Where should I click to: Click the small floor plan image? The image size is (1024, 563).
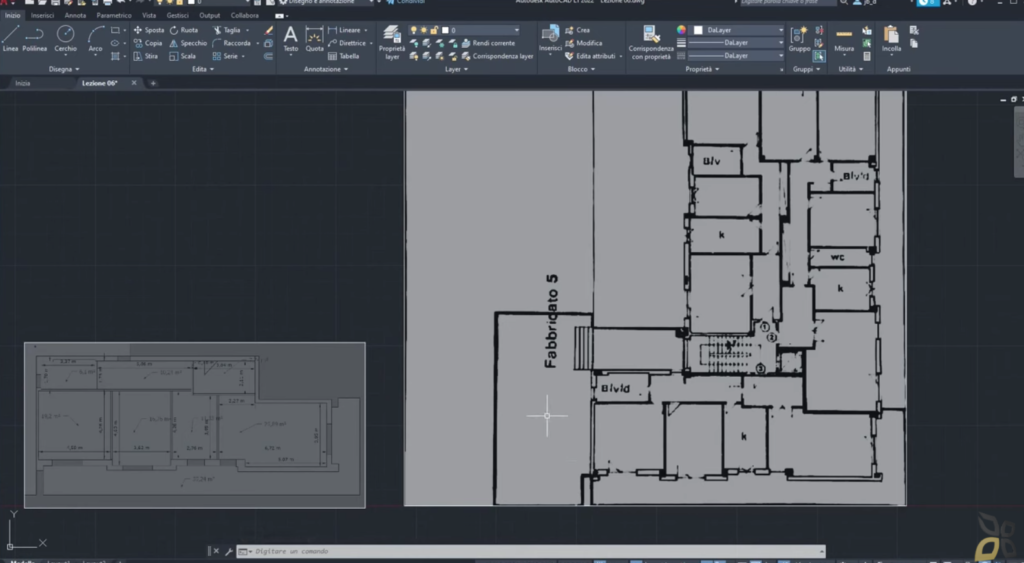pyautogui.click(x=195, y=425)
